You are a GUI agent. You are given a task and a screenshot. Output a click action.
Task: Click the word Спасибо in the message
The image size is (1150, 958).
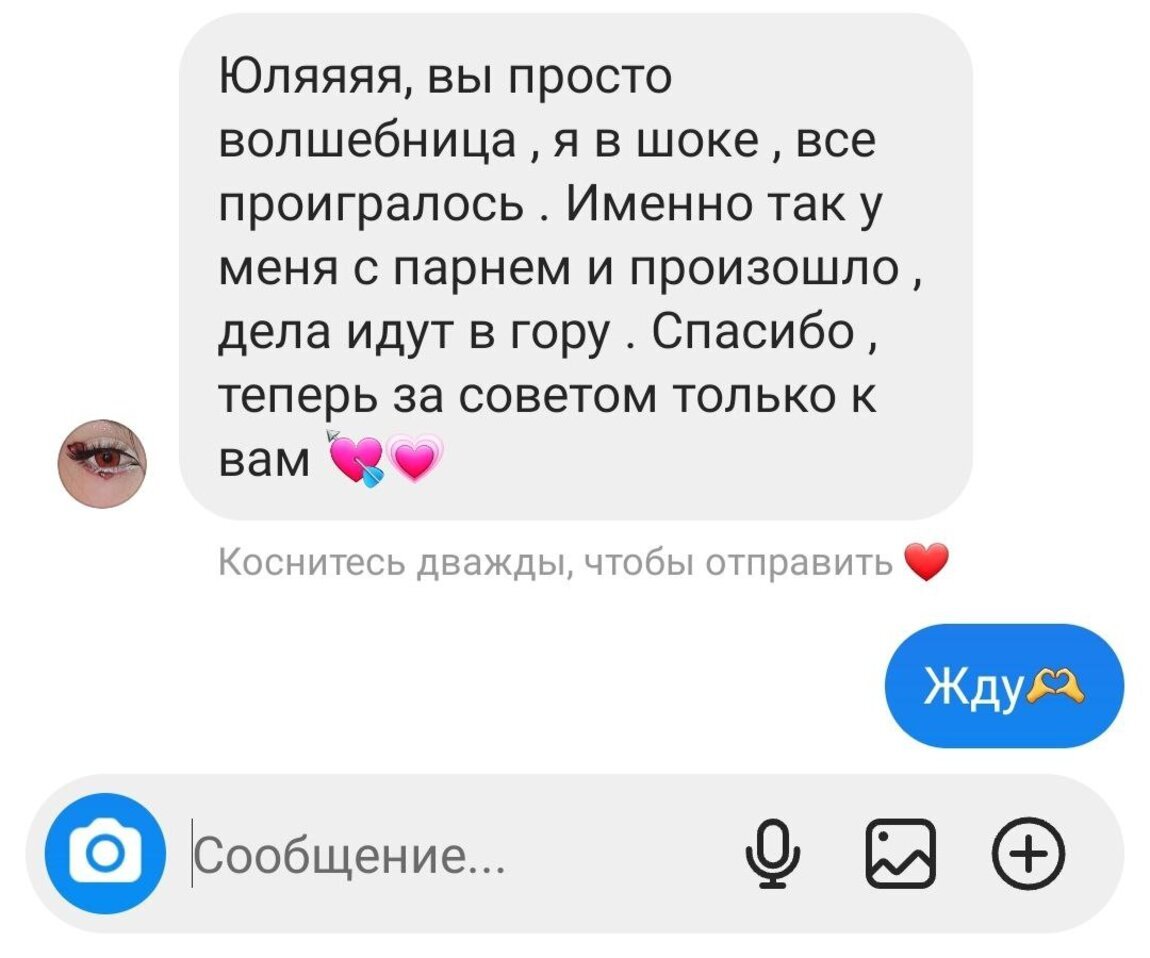pyautogui.click(x=752, y=332)
